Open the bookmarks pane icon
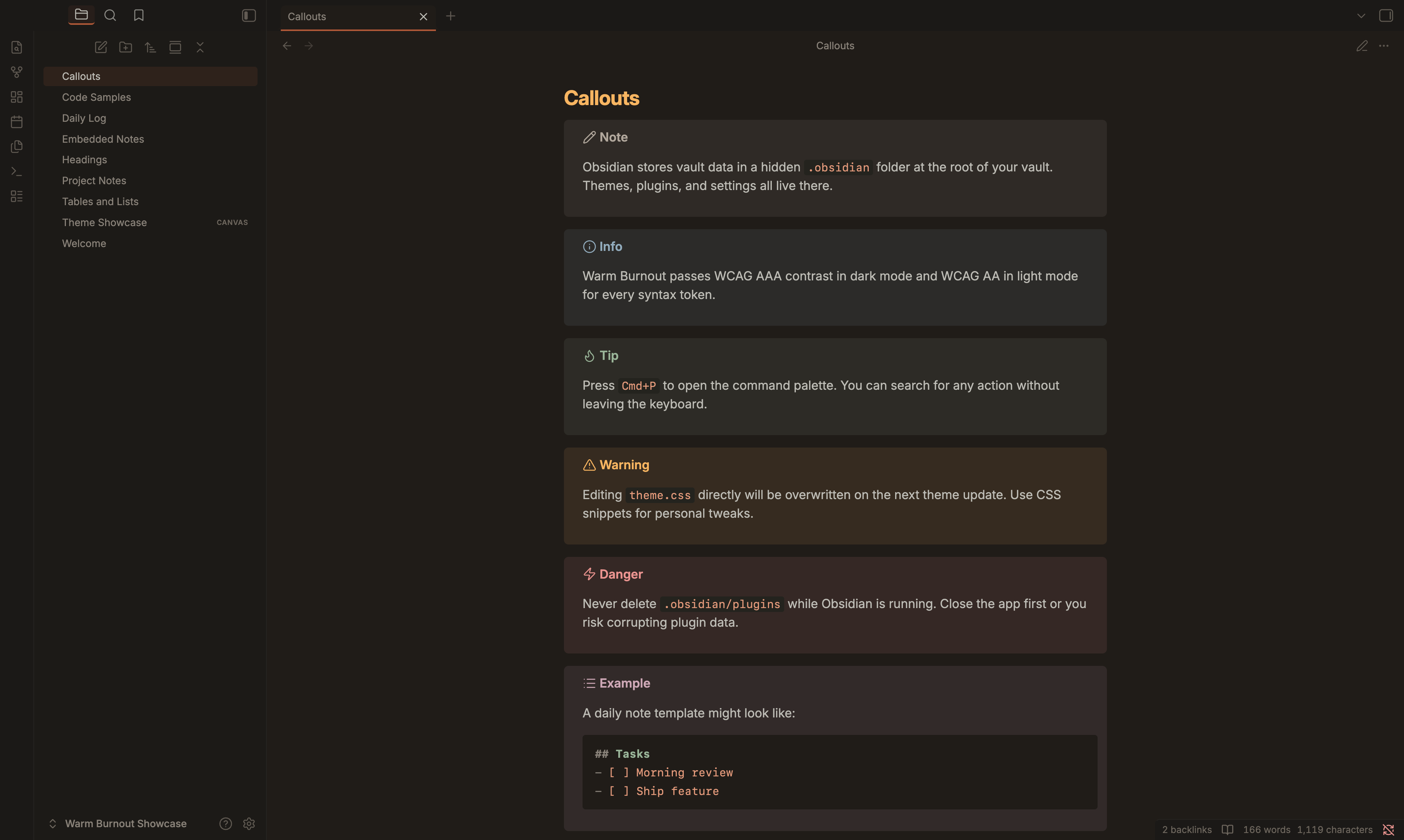 coord(138,15)
